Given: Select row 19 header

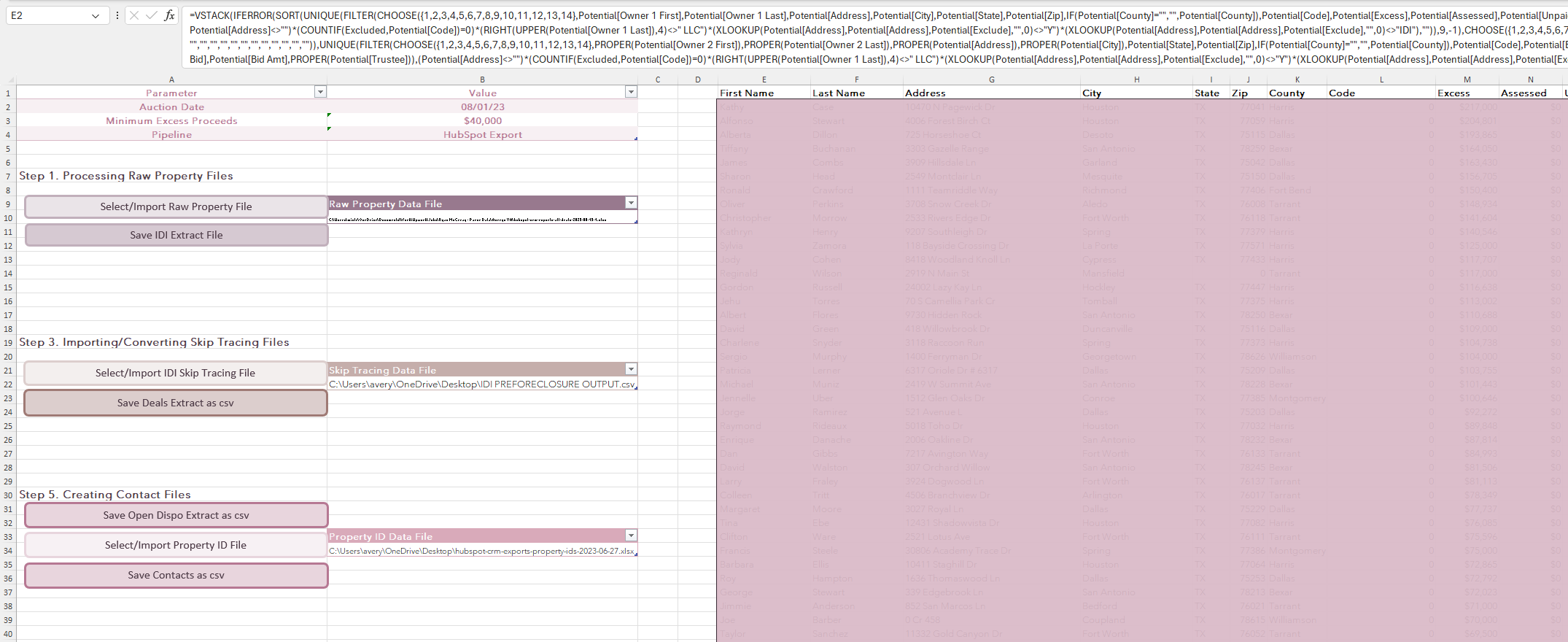Looking at the screenshot, I should click(8, 342).
